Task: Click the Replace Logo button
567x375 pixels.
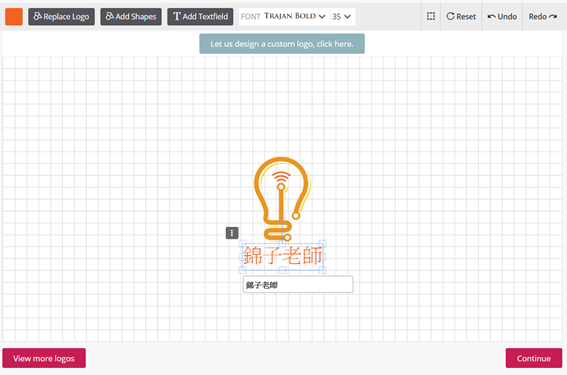Action: click(x=61, y=17)
